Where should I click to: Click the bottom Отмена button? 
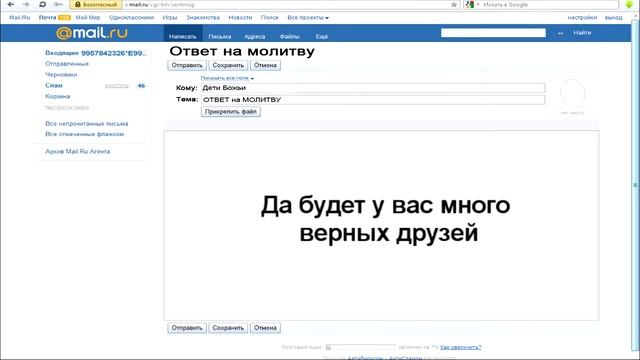tap(265, 328)
